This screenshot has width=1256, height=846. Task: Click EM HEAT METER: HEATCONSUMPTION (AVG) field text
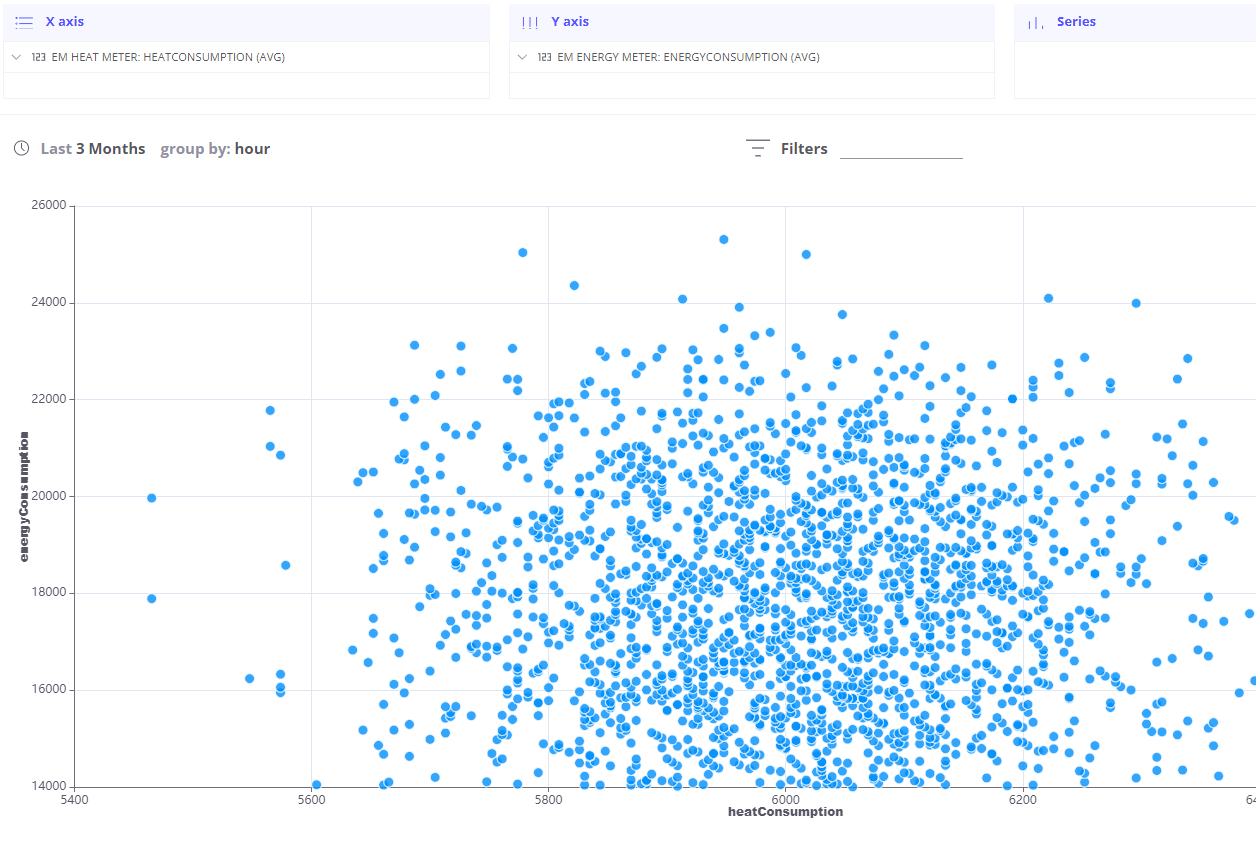[x=168, y=58]
